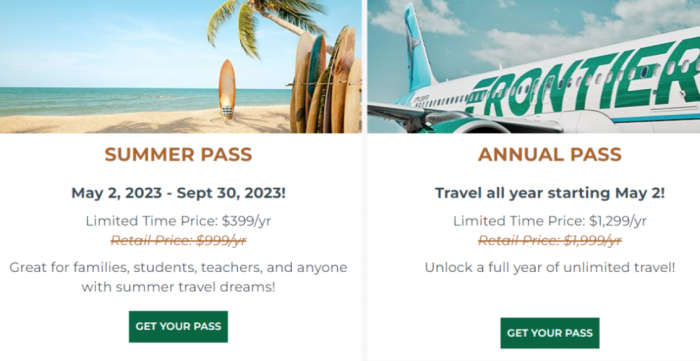Image resolution: width=700 pixels, height=361 pixels.
Task: Click the Travel all year starting May 2 text
Action: pyautogui.click(x=550, y=193)
